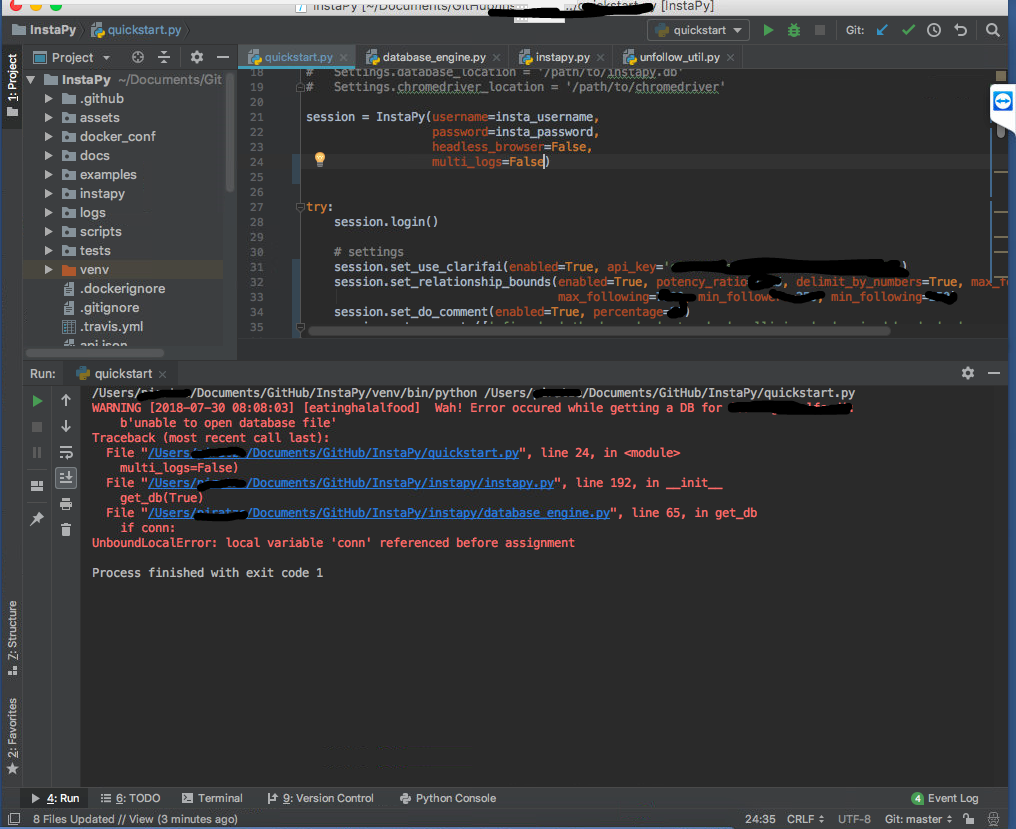The width and height of the screenshot is (1016, 829).
Task: Click the Project tree horizontal scrollbar
Action: (95, 353)
